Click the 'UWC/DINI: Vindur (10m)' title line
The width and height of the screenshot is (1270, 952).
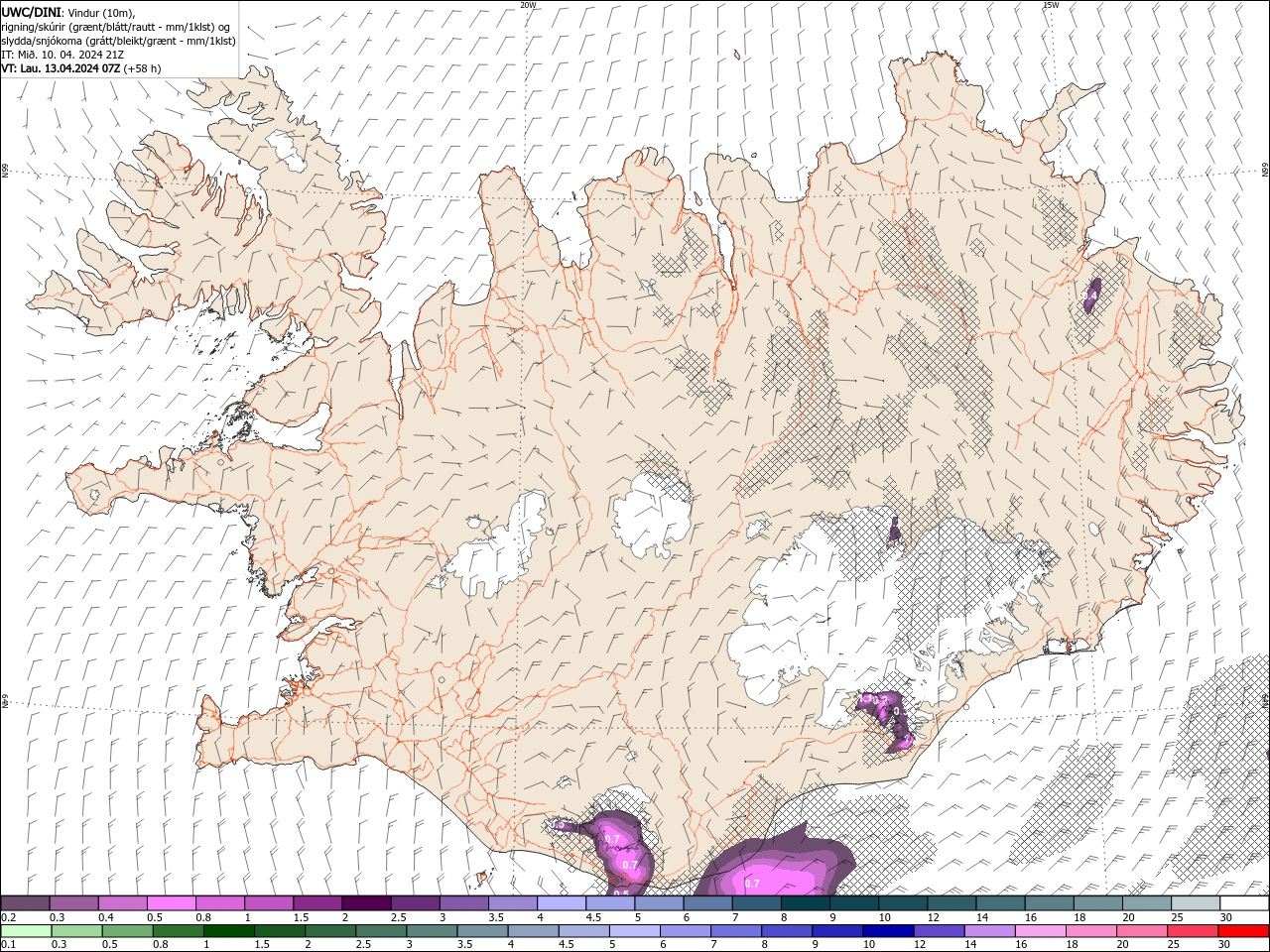coord(68,12)
